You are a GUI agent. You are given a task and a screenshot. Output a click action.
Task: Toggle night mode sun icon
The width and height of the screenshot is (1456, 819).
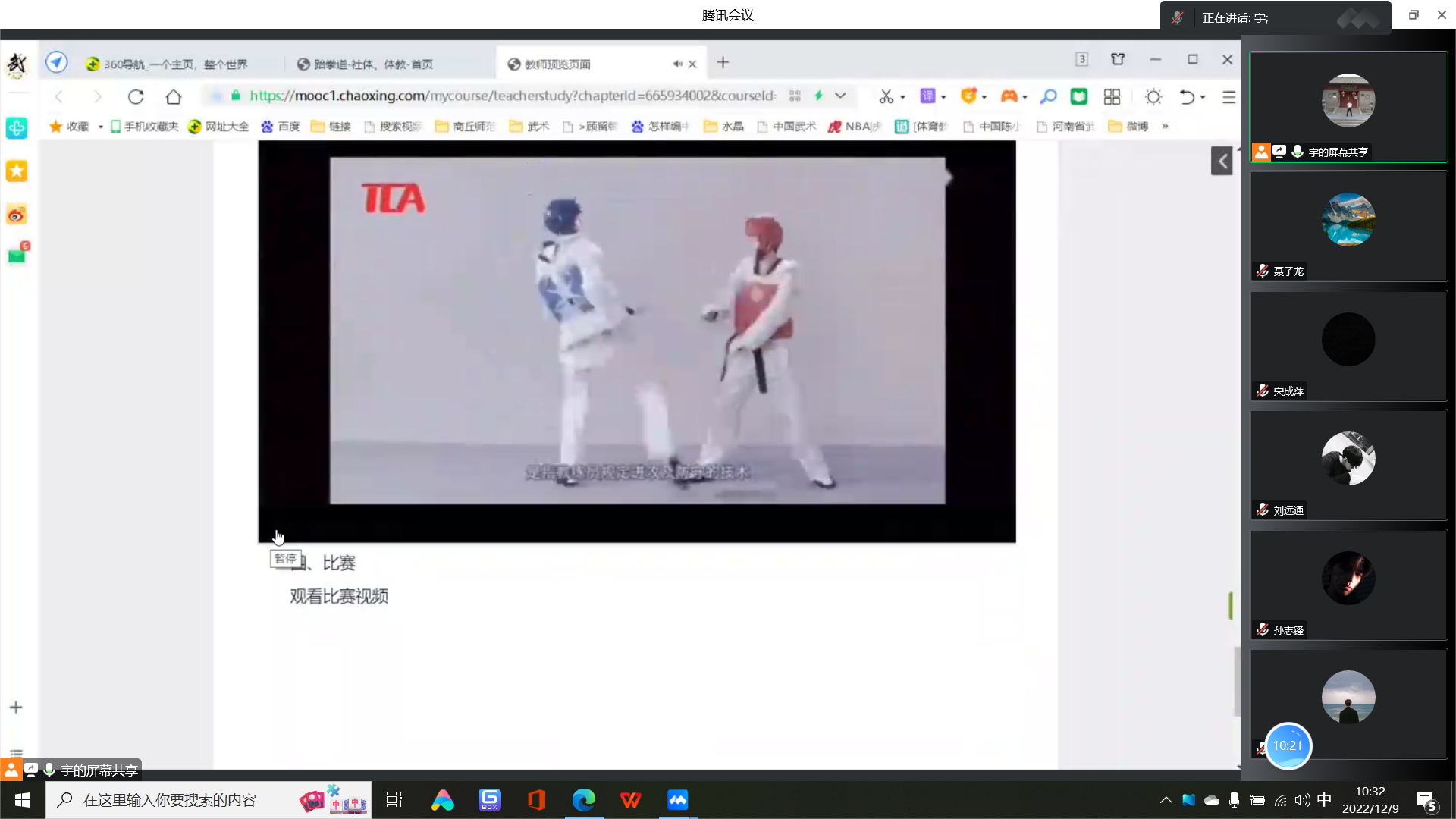coord(1153,96)
